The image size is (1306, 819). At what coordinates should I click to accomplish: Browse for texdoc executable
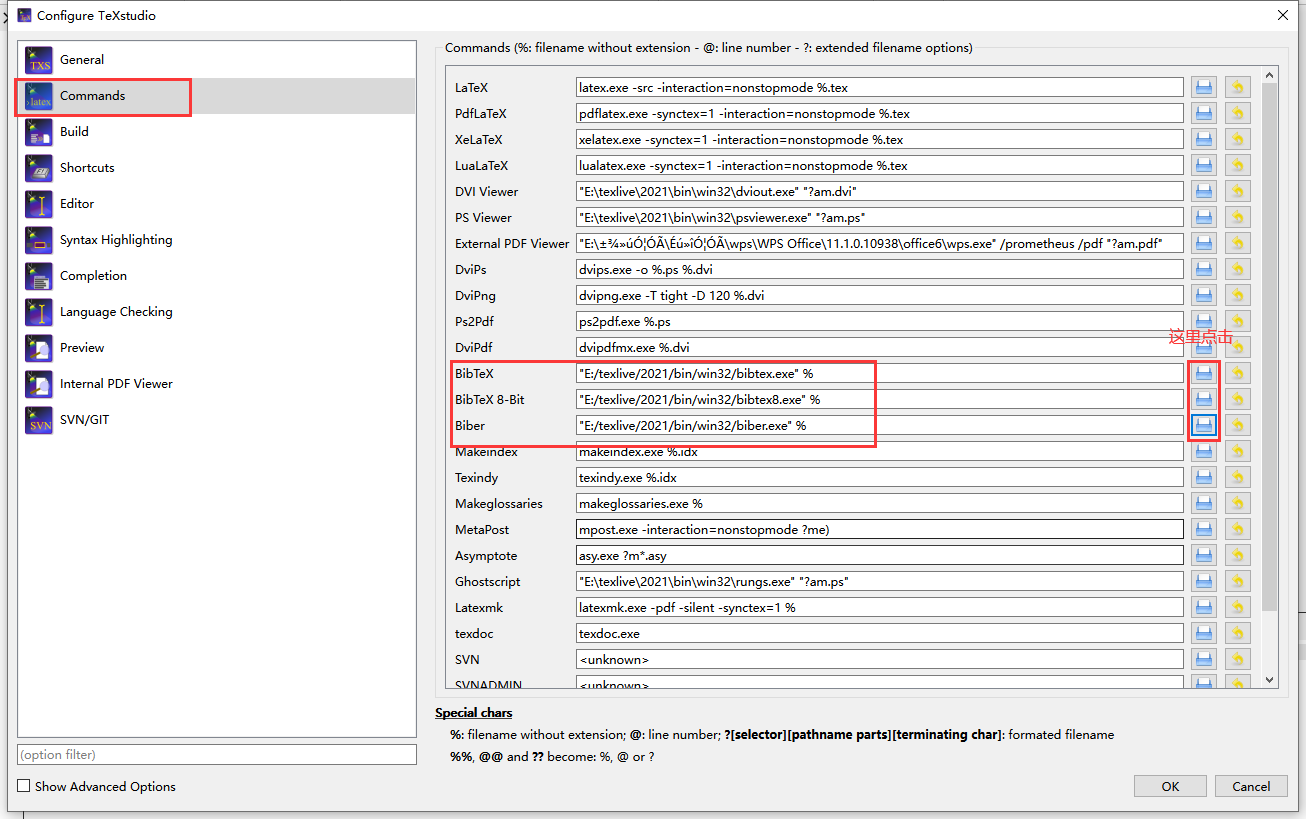tap(1204, 633)
